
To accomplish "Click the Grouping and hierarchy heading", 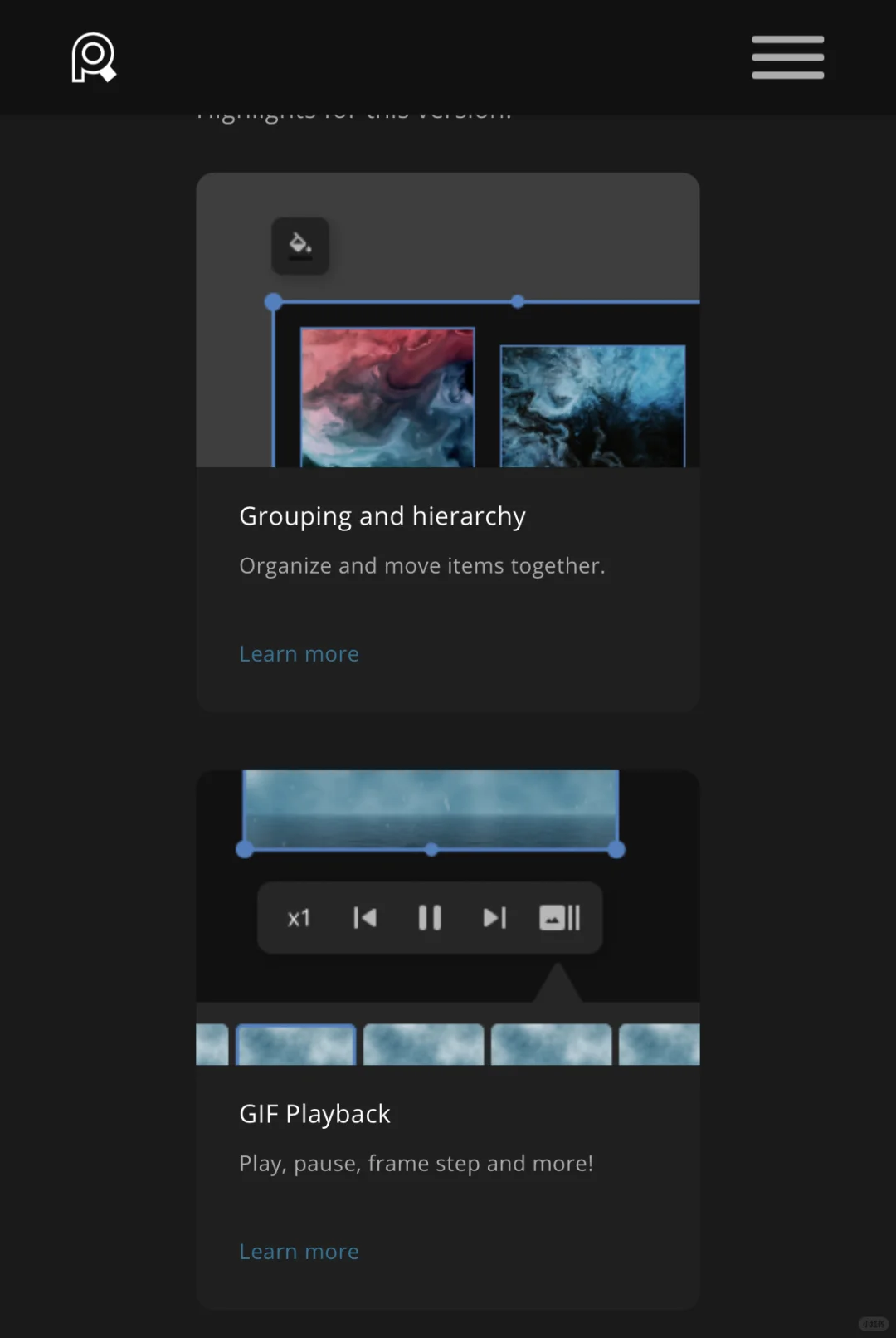I will click(x=382, y=516).
